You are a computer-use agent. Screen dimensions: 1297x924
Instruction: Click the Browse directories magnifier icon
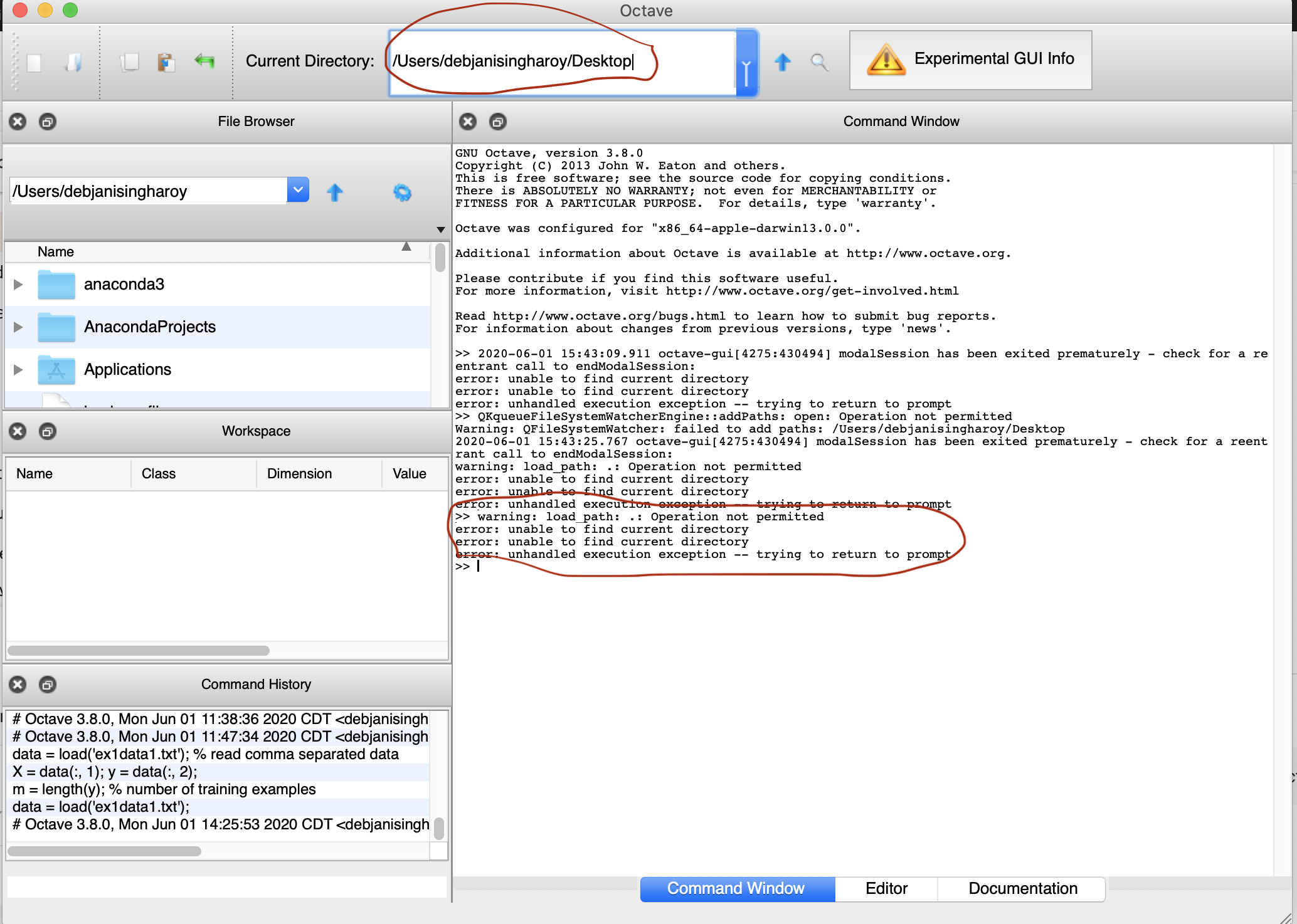pyautogui.click(x=819, y=62)
